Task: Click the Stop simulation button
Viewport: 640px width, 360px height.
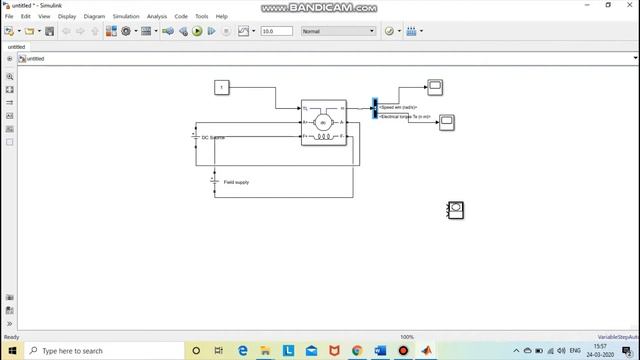Action: (226, 31)
